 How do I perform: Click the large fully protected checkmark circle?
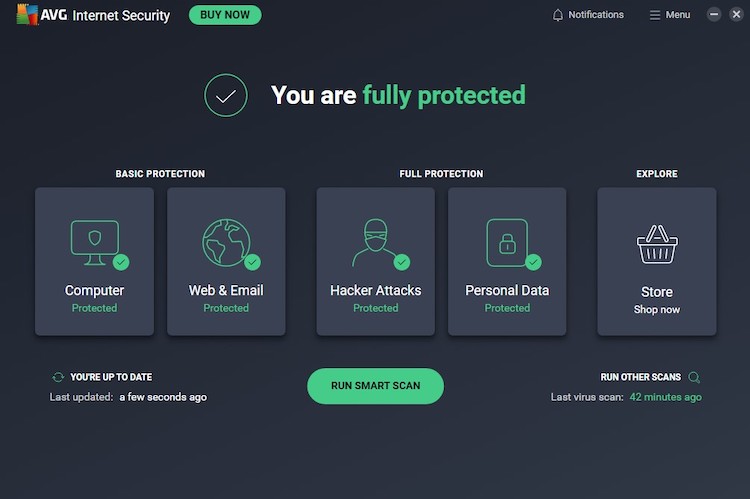[226, 95]
